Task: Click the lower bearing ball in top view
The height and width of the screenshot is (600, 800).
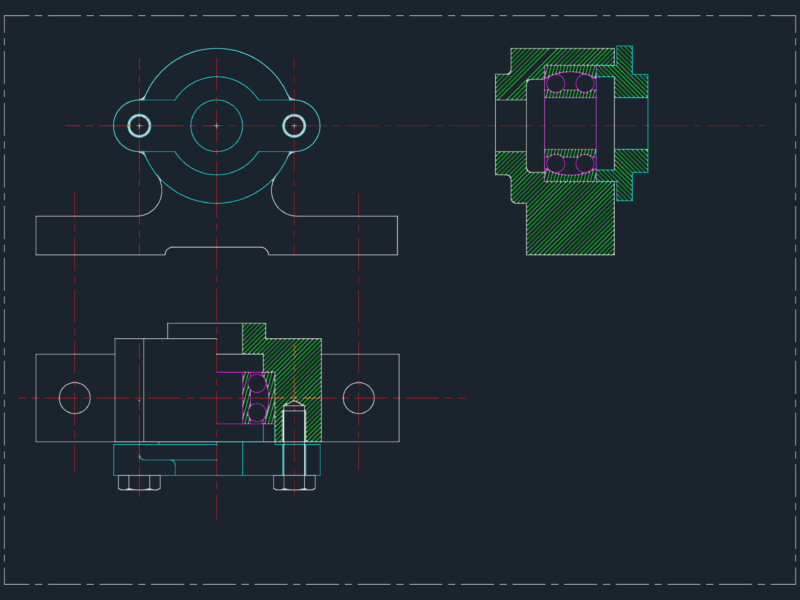Action: [257, 413]
